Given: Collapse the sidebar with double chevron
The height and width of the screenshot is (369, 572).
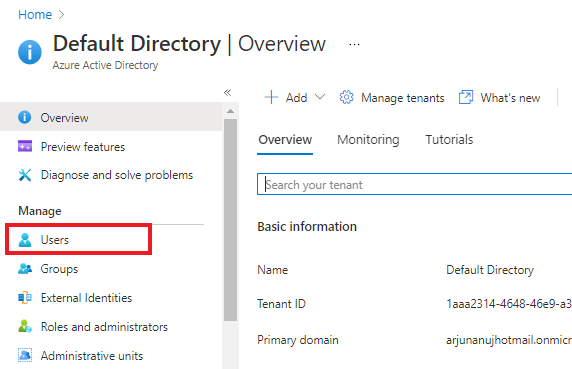Looking at the screenshot, I should [228, 92].
